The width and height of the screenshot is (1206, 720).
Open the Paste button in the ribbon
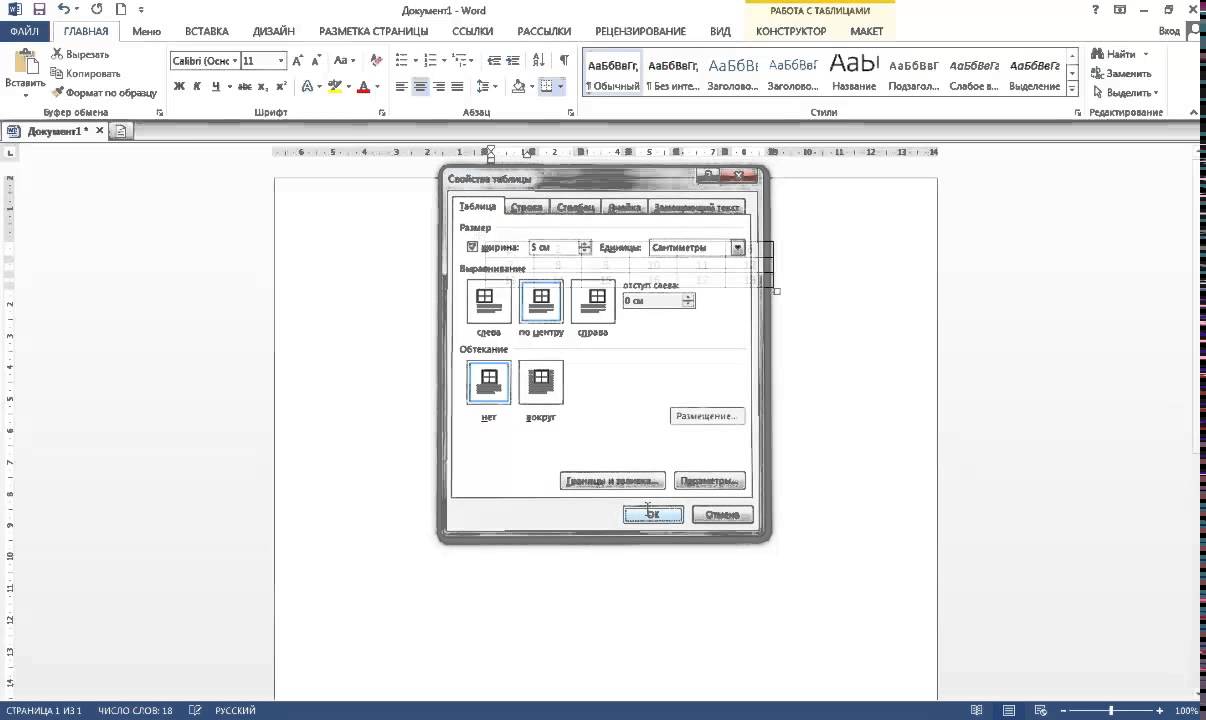pyautogui.click(x=24, y=72)
